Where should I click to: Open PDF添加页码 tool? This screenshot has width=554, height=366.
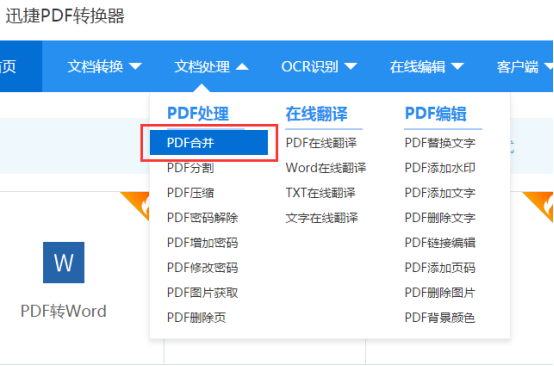pyautogui.click(x=440, y=268)
